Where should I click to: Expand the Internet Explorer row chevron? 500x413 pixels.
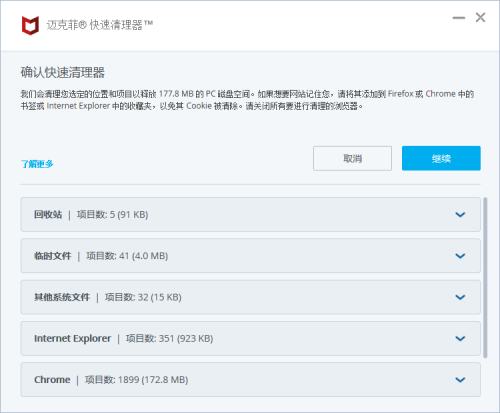pos(460,338)
